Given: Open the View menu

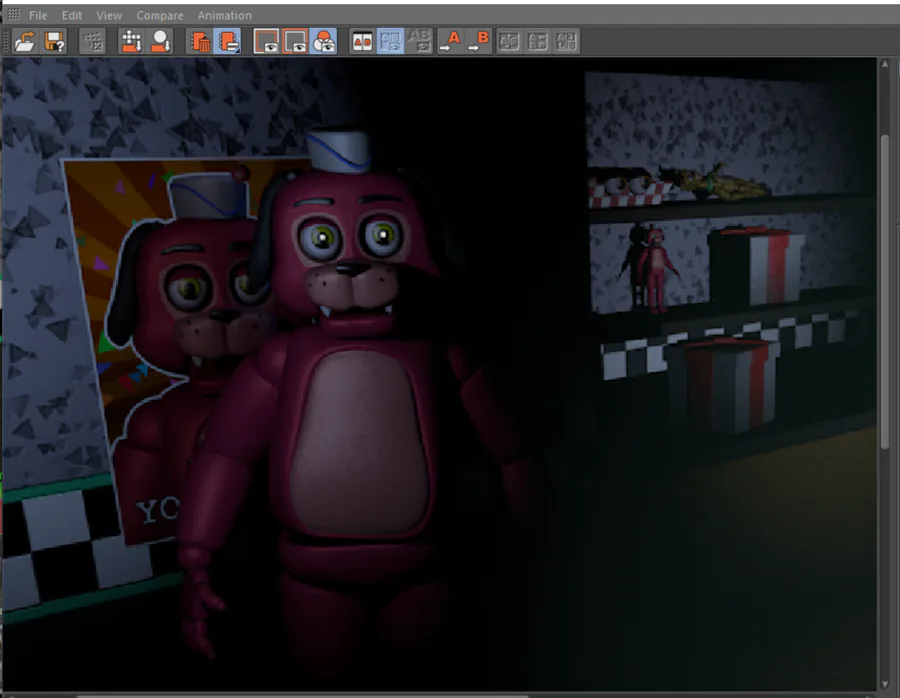Looking at the screenshot, I should (x=109, y=15).
